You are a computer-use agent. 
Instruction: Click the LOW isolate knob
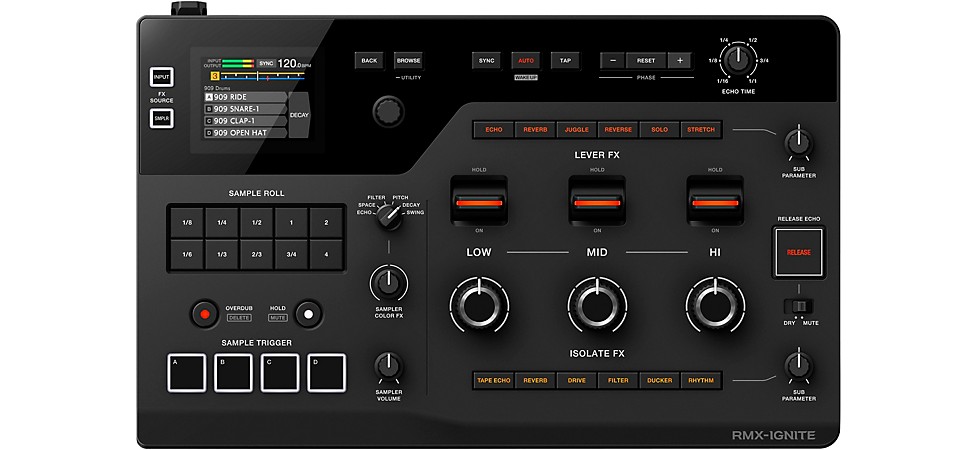[479, 305]
